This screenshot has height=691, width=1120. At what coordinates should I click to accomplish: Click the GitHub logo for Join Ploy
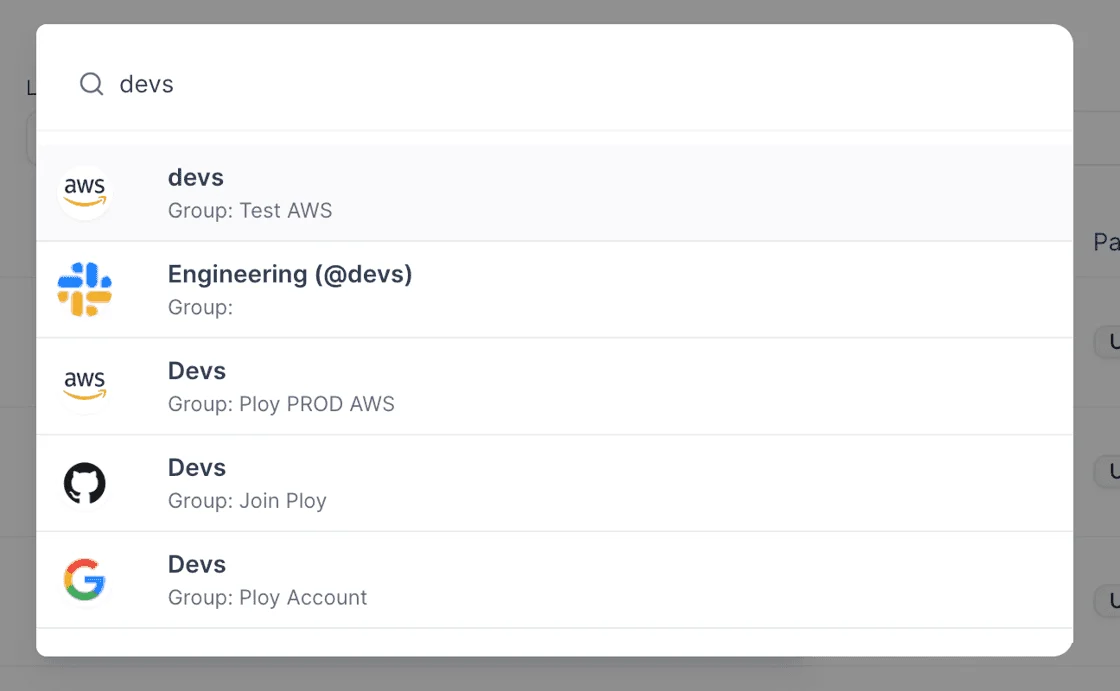(x=84, y=483)
